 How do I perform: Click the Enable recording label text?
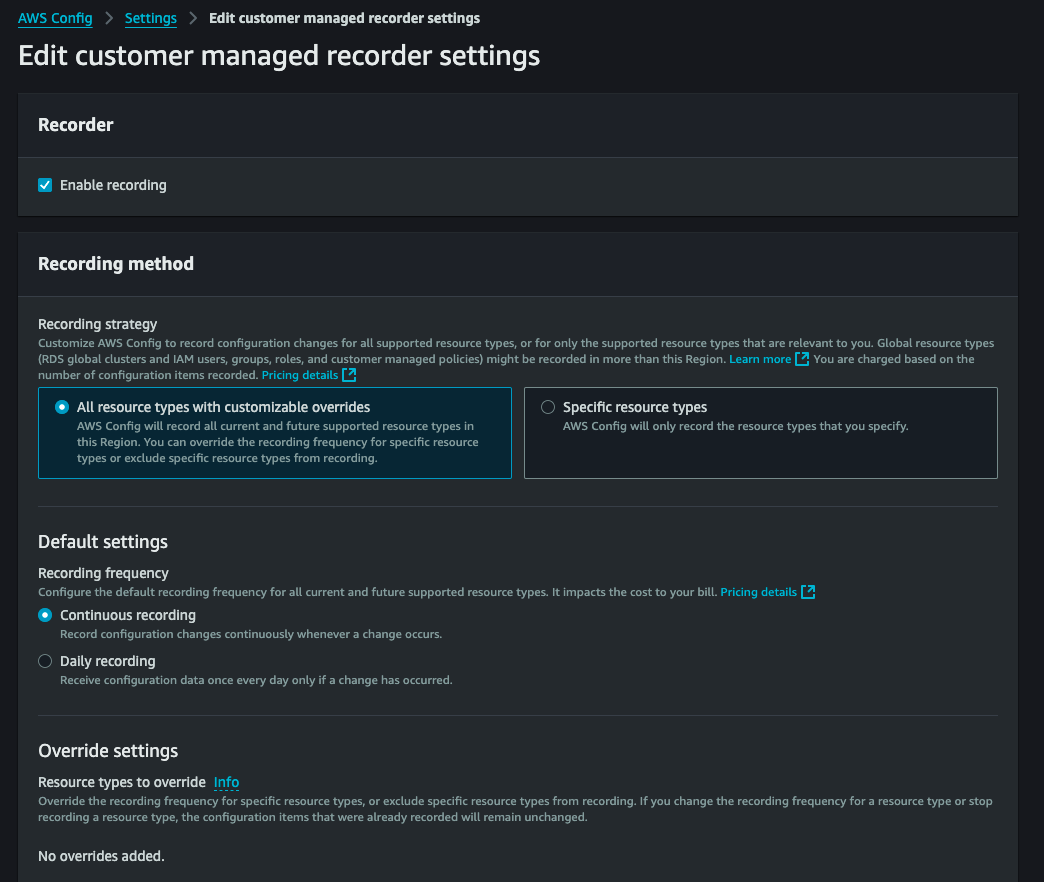point(113,185)
